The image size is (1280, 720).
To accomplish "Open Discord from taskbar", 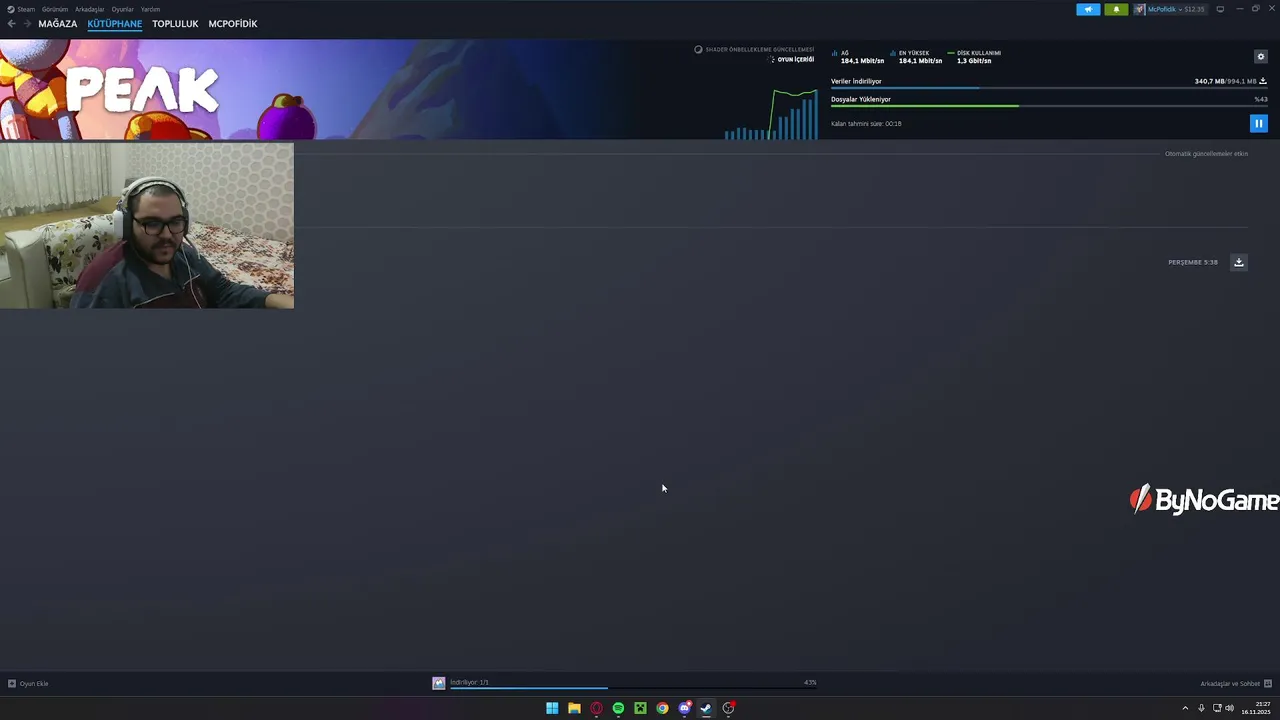I will click(684, 708).
